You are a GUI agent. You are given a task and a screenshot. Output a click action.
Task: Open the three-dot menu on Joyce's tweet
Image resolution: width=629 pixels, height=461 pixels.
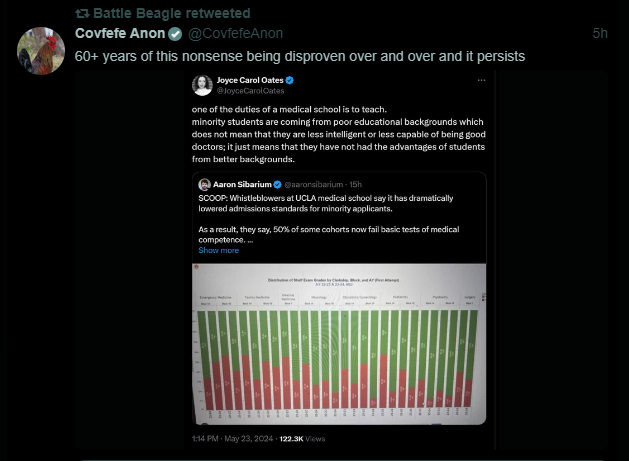point(480,80)
